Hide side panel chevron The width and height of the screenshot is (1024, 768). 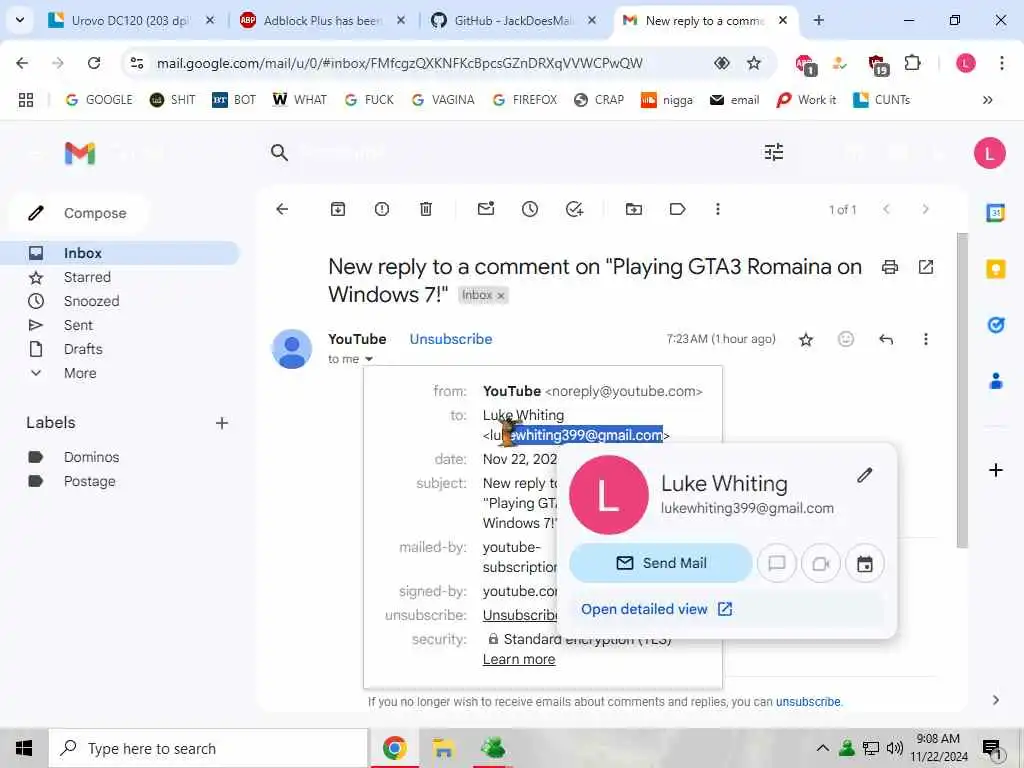tap(995, 700)
